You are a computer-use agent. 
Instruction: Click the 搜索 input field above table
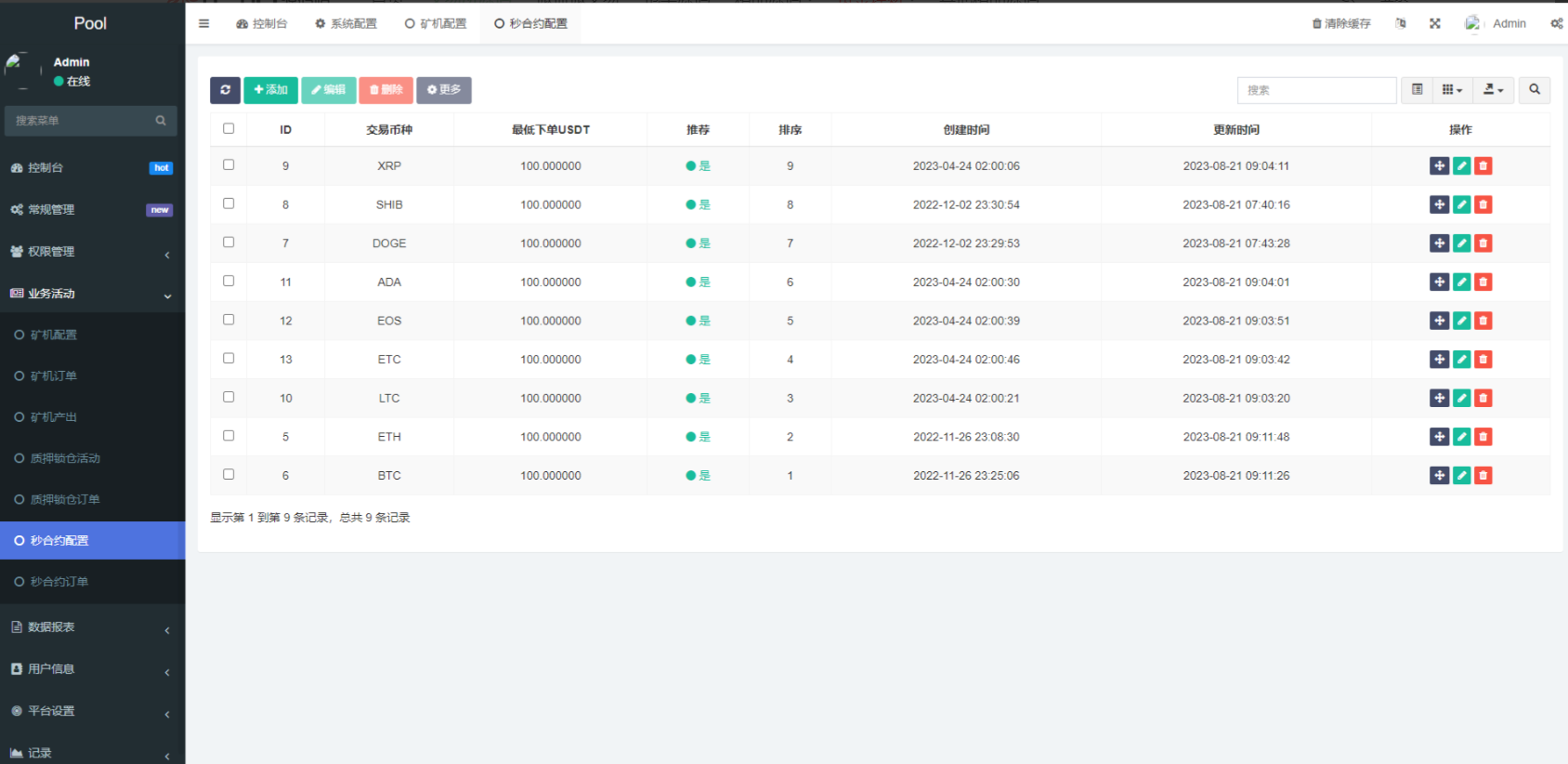coord(1316,90)
